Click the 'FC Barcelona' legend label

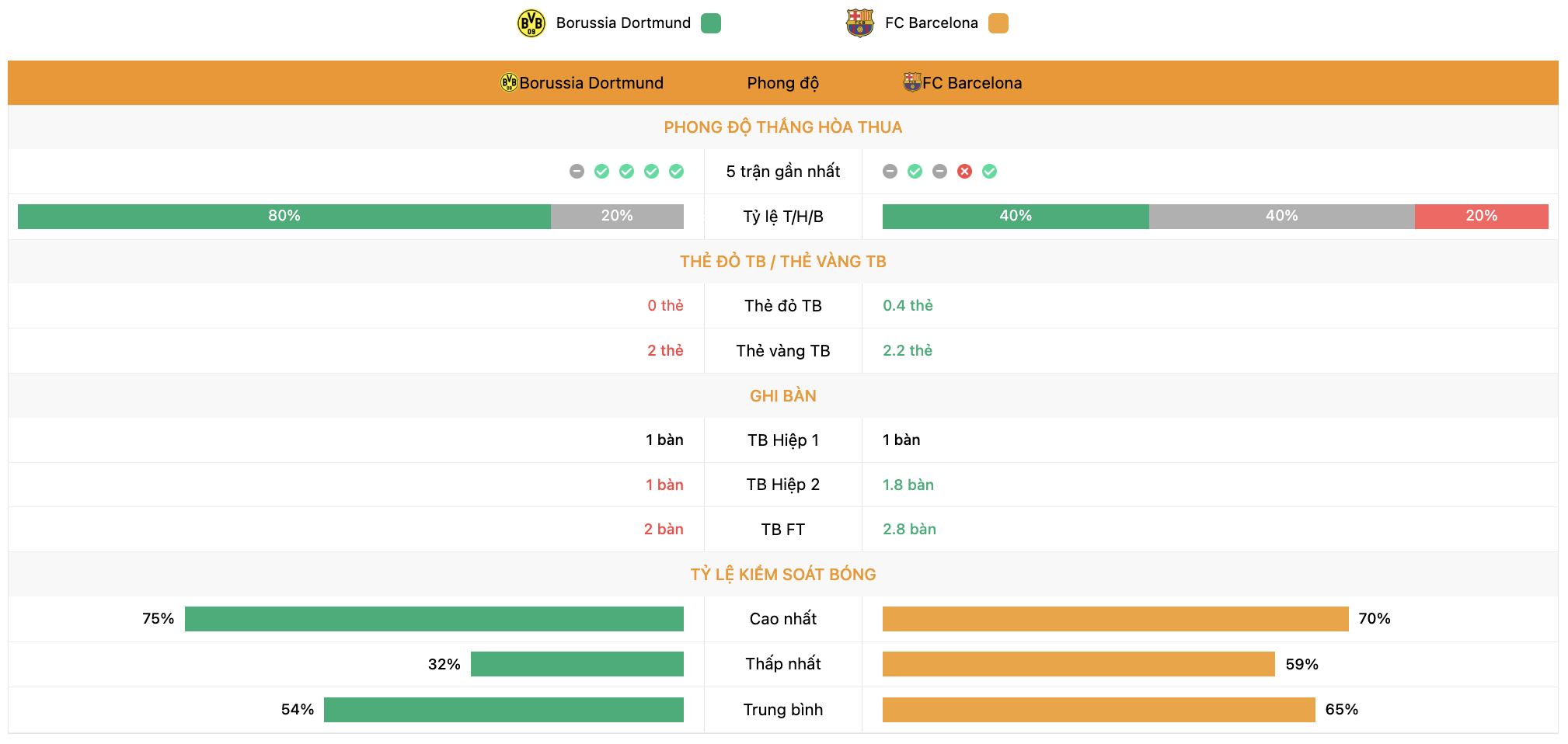(932, 23)
